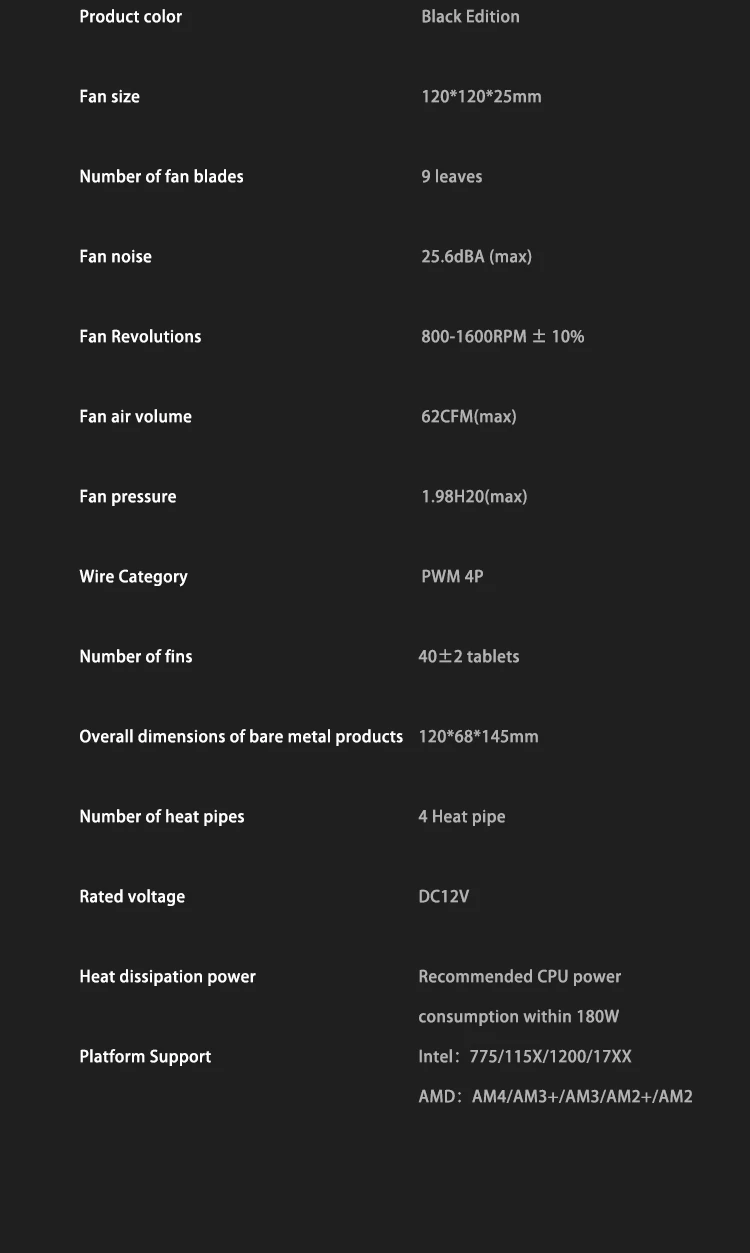
Task: Click the 25.6dBA (max) noise value
Action: pyautogui.click(x=476, y=257)
